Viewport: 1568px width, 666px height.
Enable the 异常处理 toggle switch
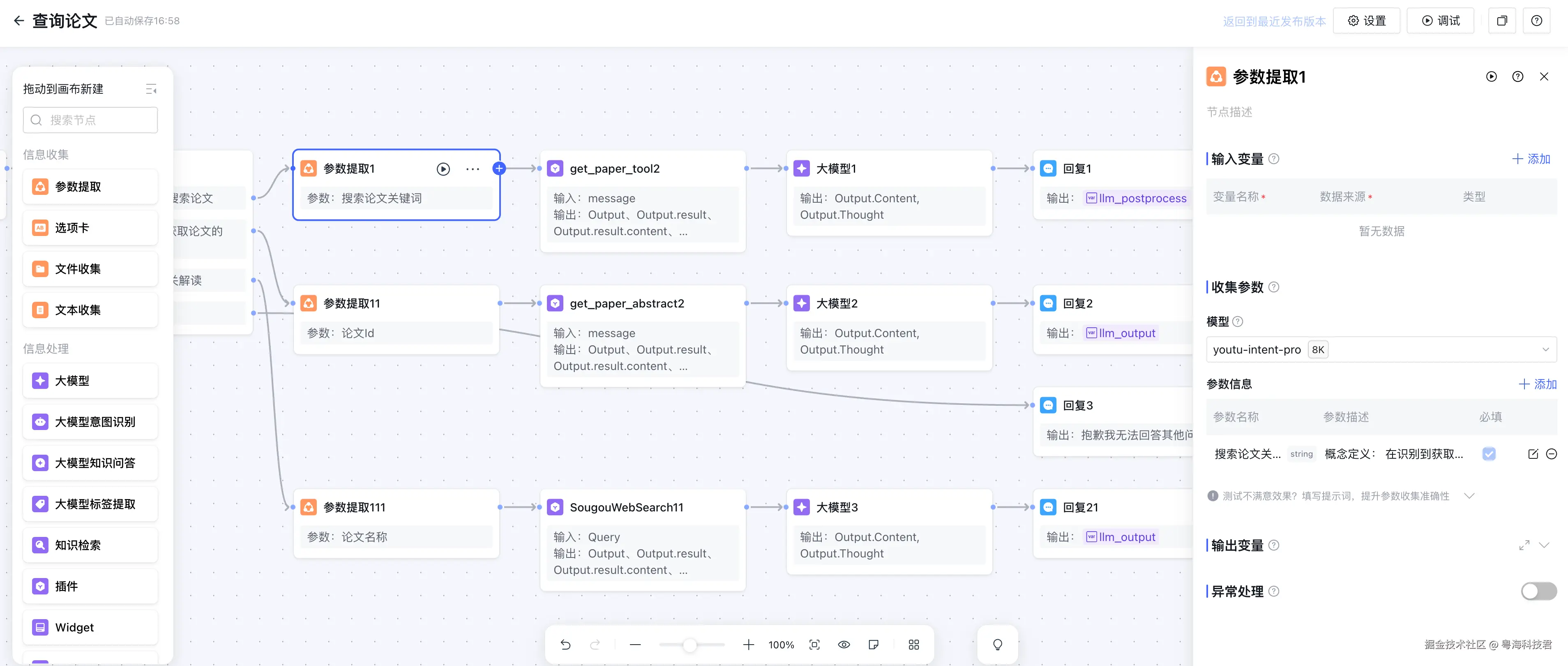tap(1538, 591)
